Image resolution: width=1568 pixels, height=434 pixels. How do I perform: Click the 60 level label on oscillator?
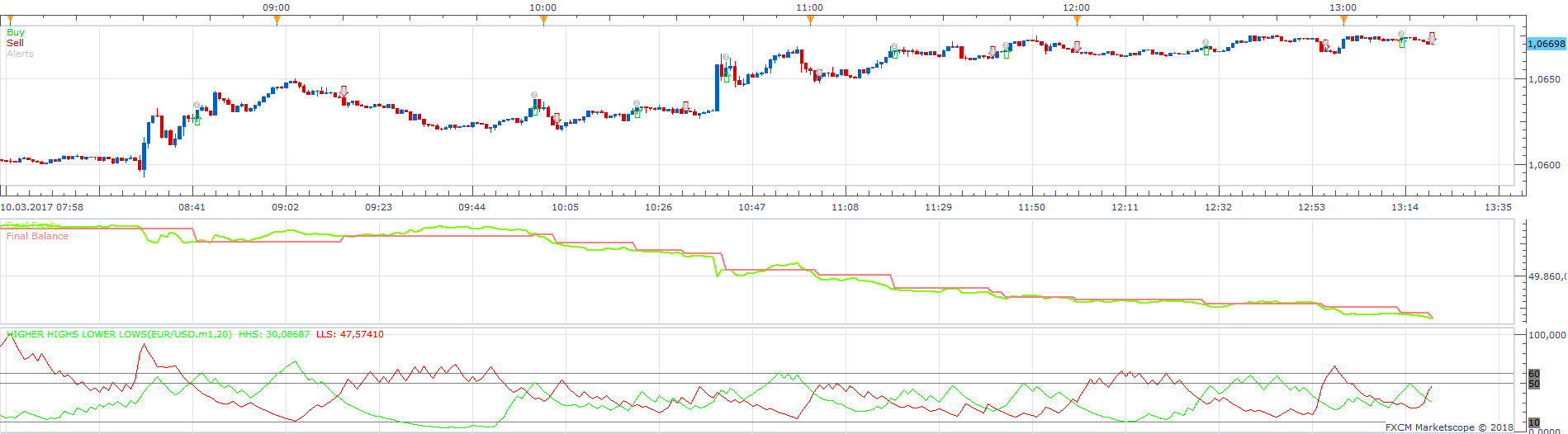[1534, 375]
